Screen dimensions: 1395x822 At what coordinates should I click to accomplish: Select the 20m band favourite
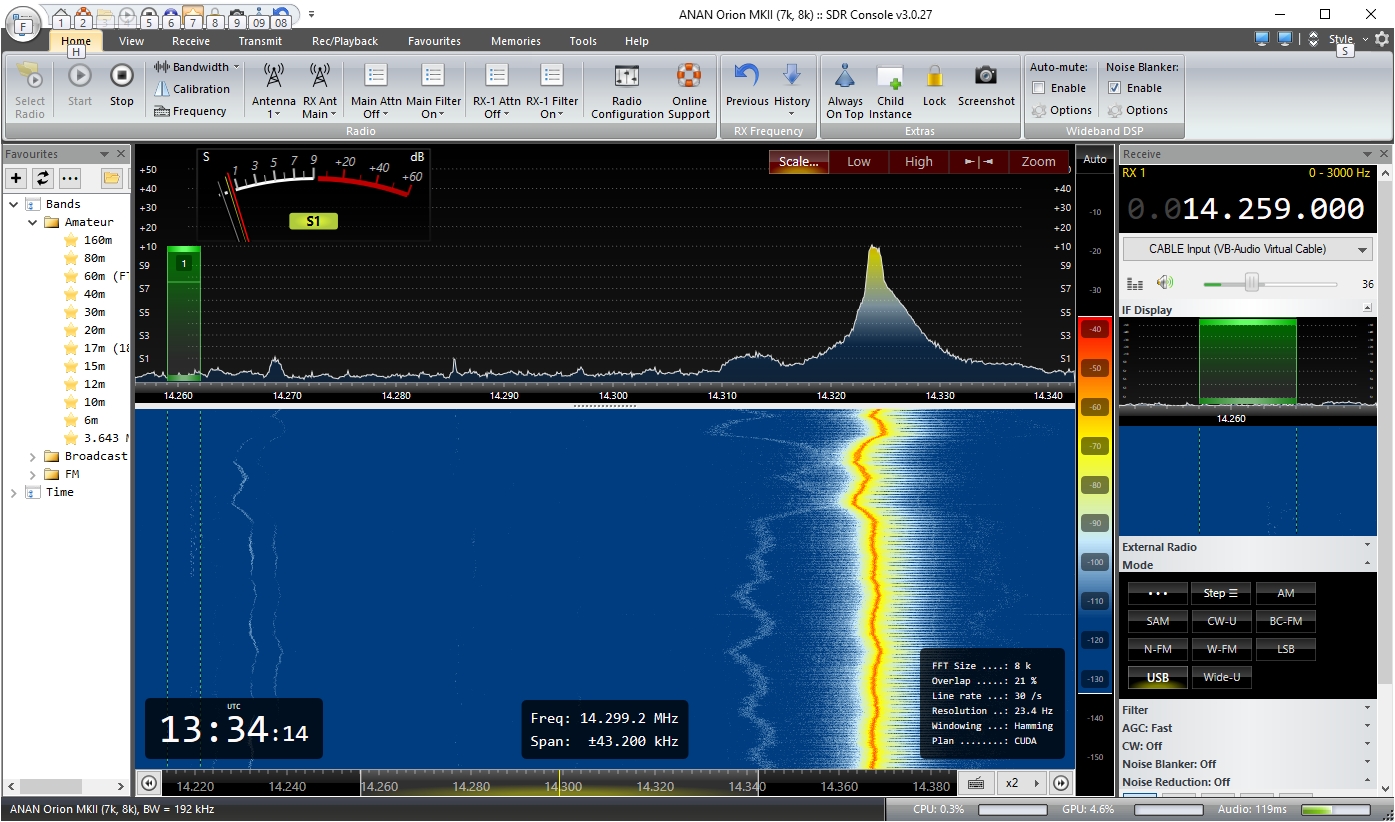tap(94, 330)
